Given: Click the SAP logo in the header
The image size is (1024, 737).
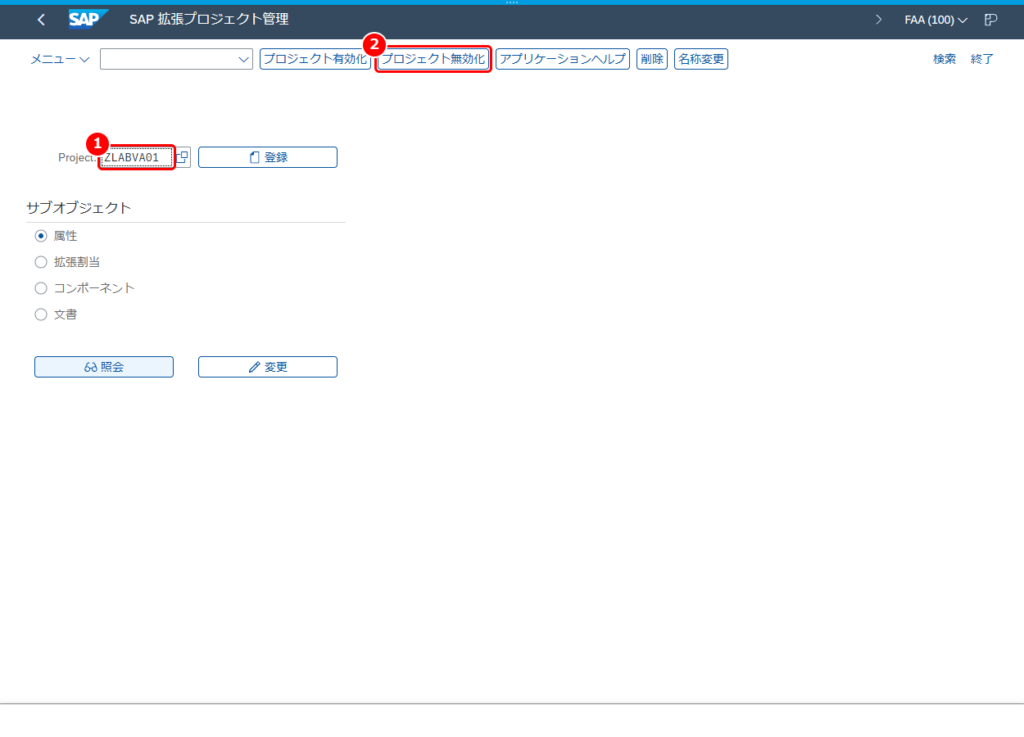Looking at the screenshot, I should [88, 20].
